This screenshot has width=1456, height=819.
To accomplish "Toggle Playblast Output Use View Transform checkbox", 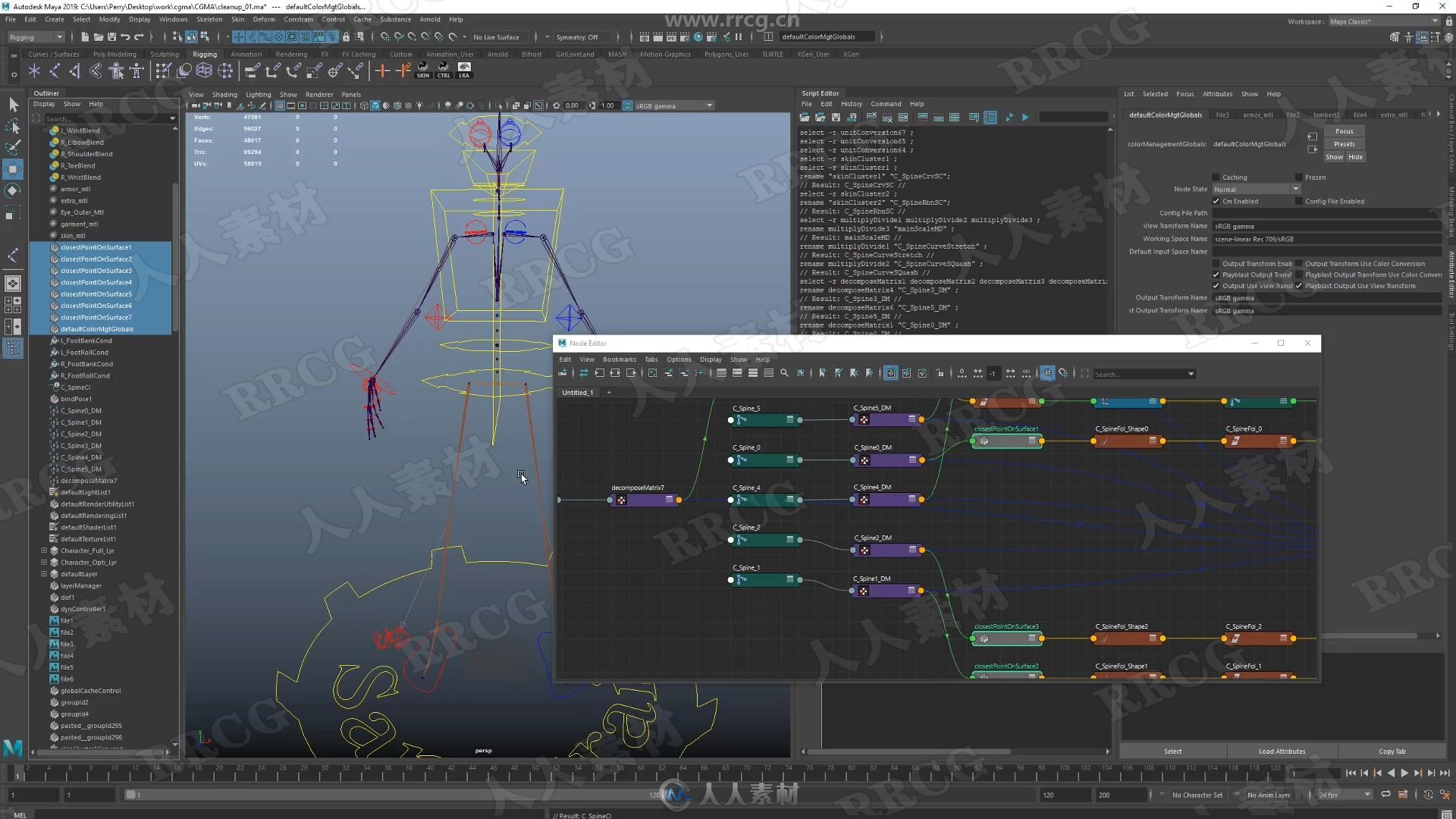I will 1299,286.
